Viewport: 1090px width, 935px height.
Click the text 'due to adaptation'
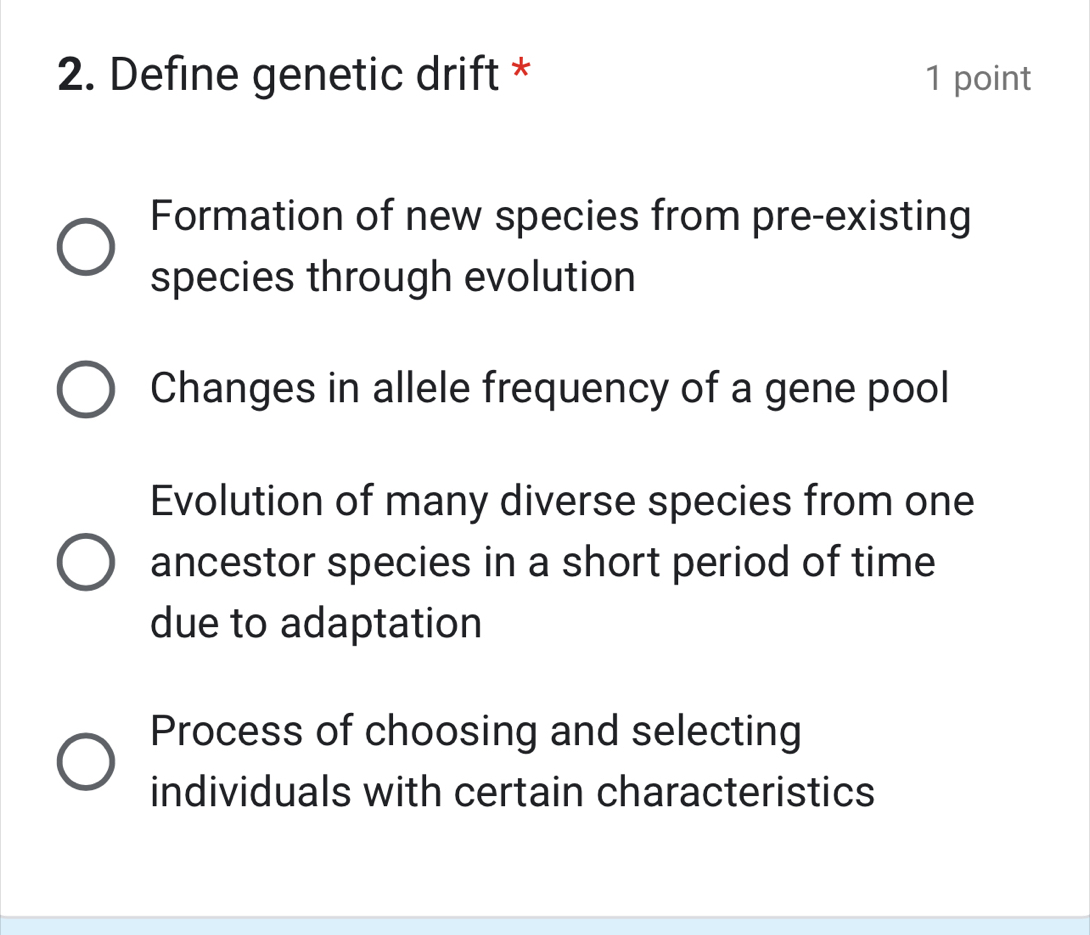[316, 623]
